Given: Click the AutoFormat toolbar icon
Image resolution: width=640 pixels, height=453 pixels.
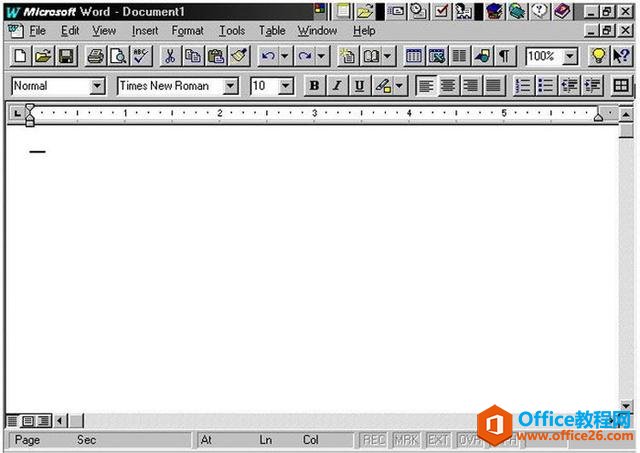Looking at the screenshot, I should pyautogui.click(x=348, y=56).
